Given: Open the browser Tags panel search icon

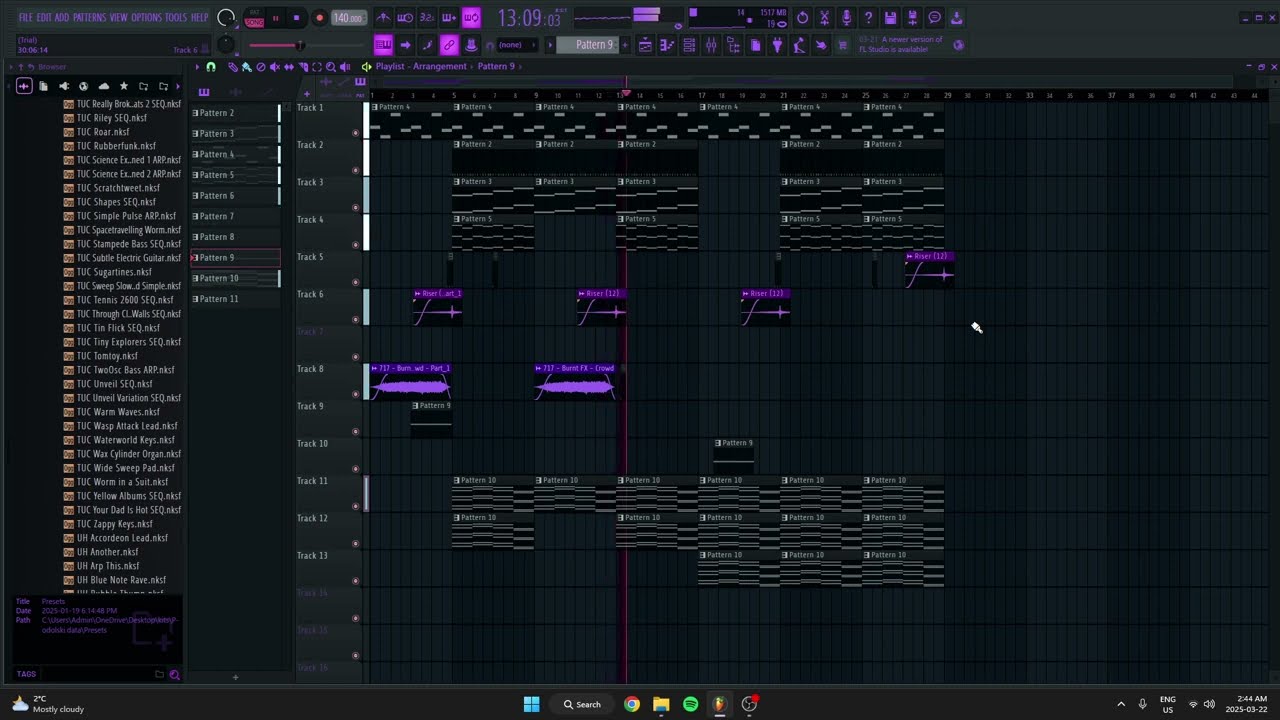Looking at the screenshot, I should tap(174, 674).
